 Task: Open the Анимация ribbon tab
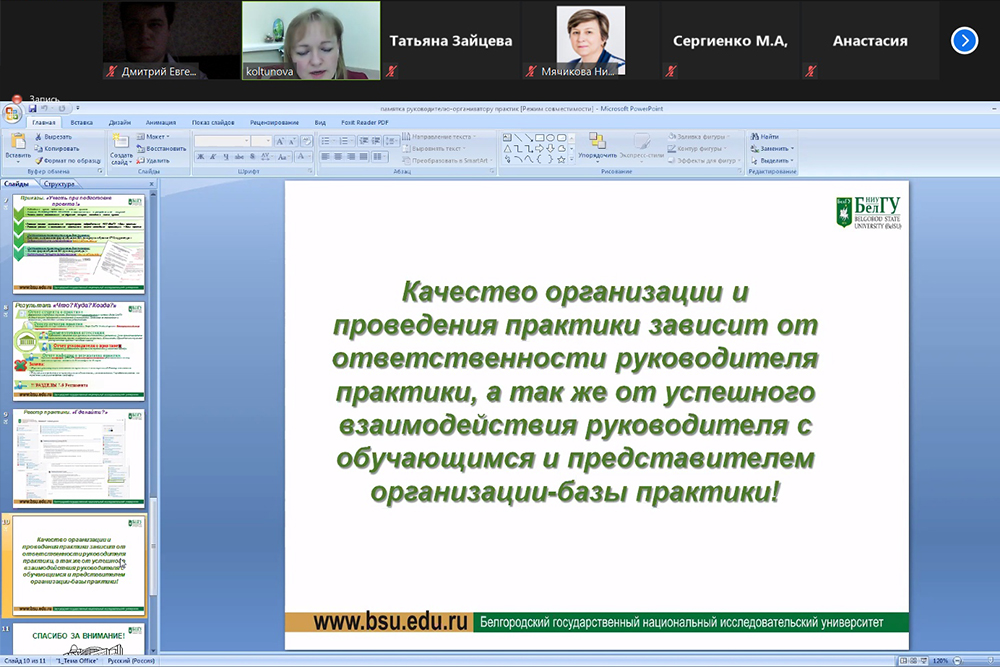tap(160, 122)
